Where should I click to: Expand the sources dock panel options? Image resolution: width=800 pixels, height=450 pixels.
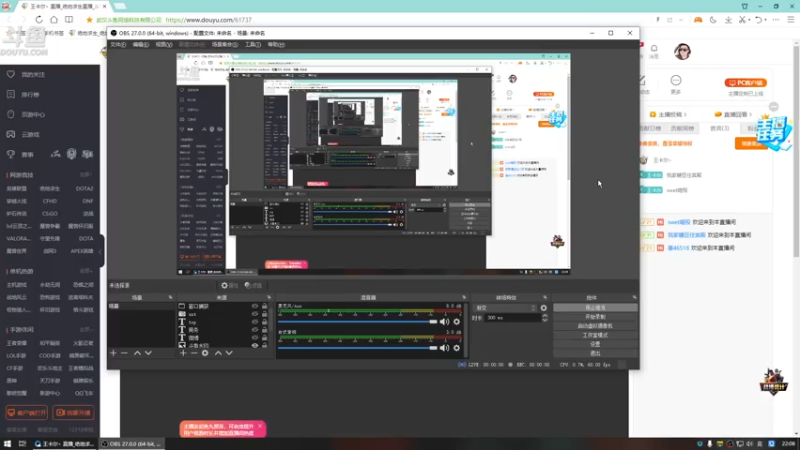(x=269, y=297)
